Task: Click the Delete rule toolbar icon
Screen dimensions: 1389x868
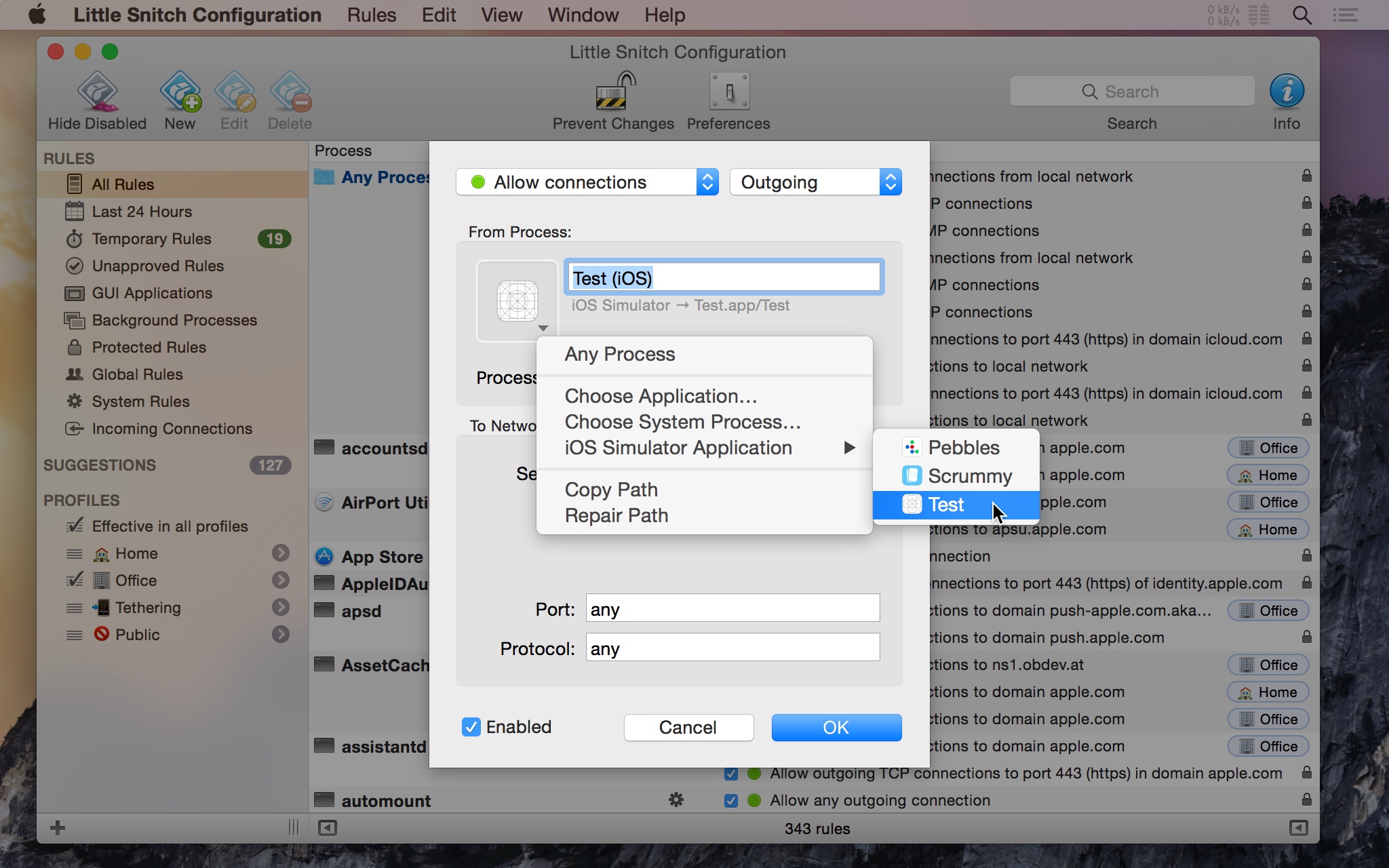Action: (x=290, y=92)
